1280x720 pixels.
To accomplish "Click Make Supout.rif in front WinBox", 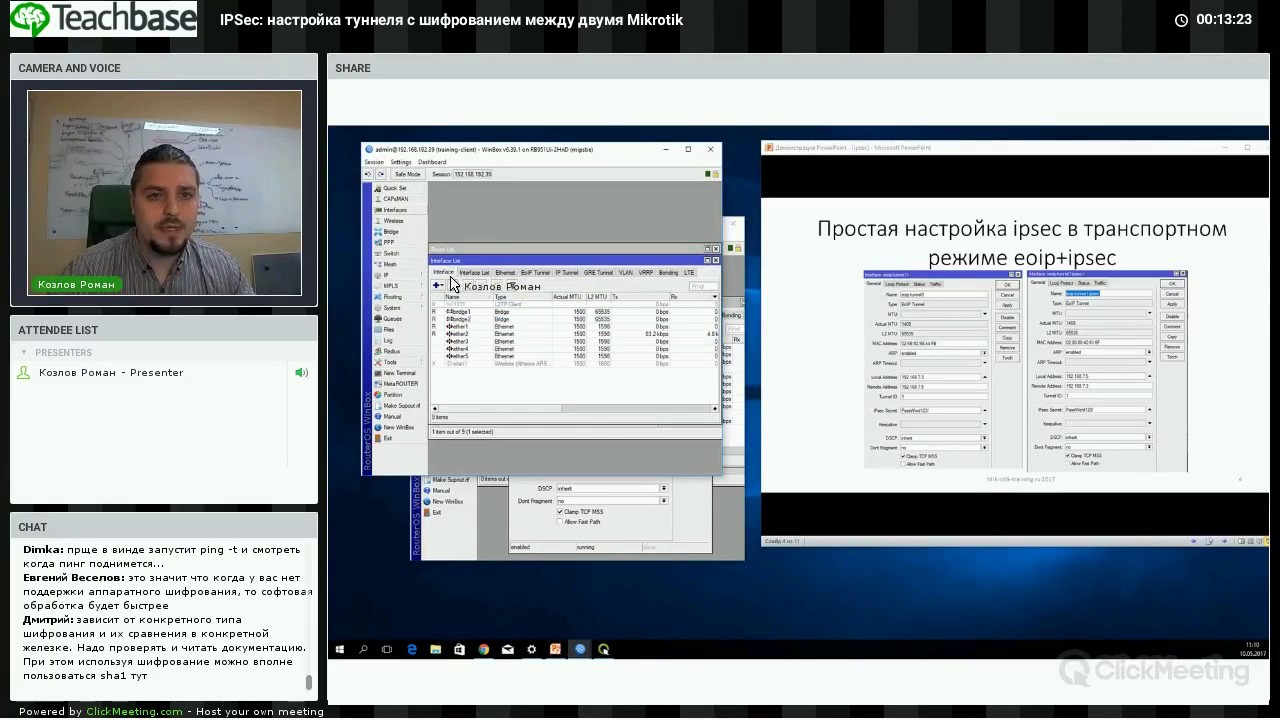I will click(x=398, y=406).
